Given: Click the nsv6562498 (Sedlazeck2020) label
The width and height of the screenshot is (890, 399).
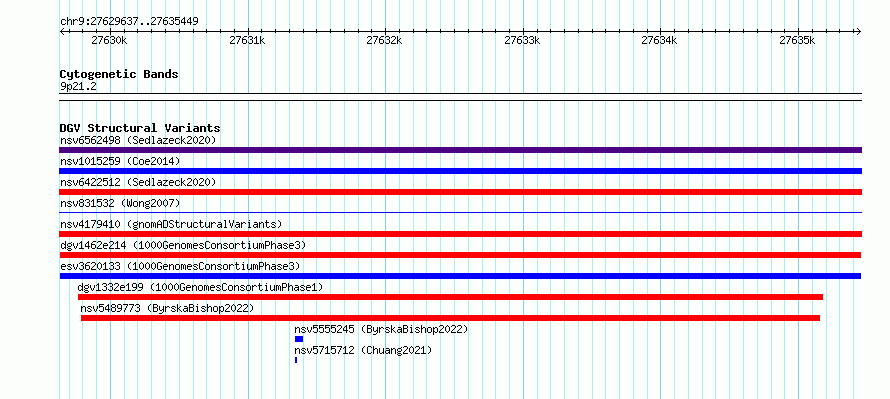Looking at the screenshot, I should pos(138,140).
